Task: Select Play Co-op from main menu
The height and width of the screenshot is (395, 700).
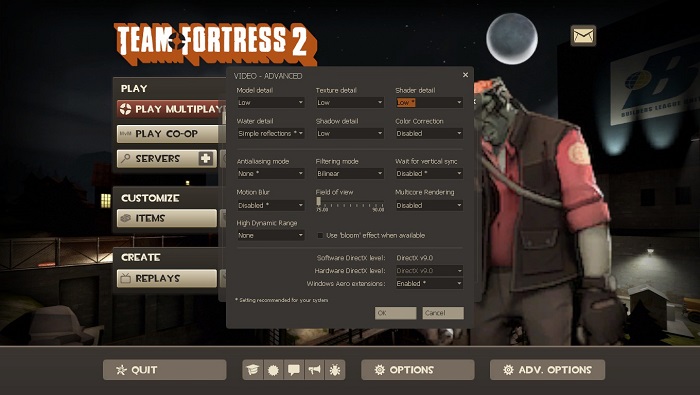Action: pos(167,134)
